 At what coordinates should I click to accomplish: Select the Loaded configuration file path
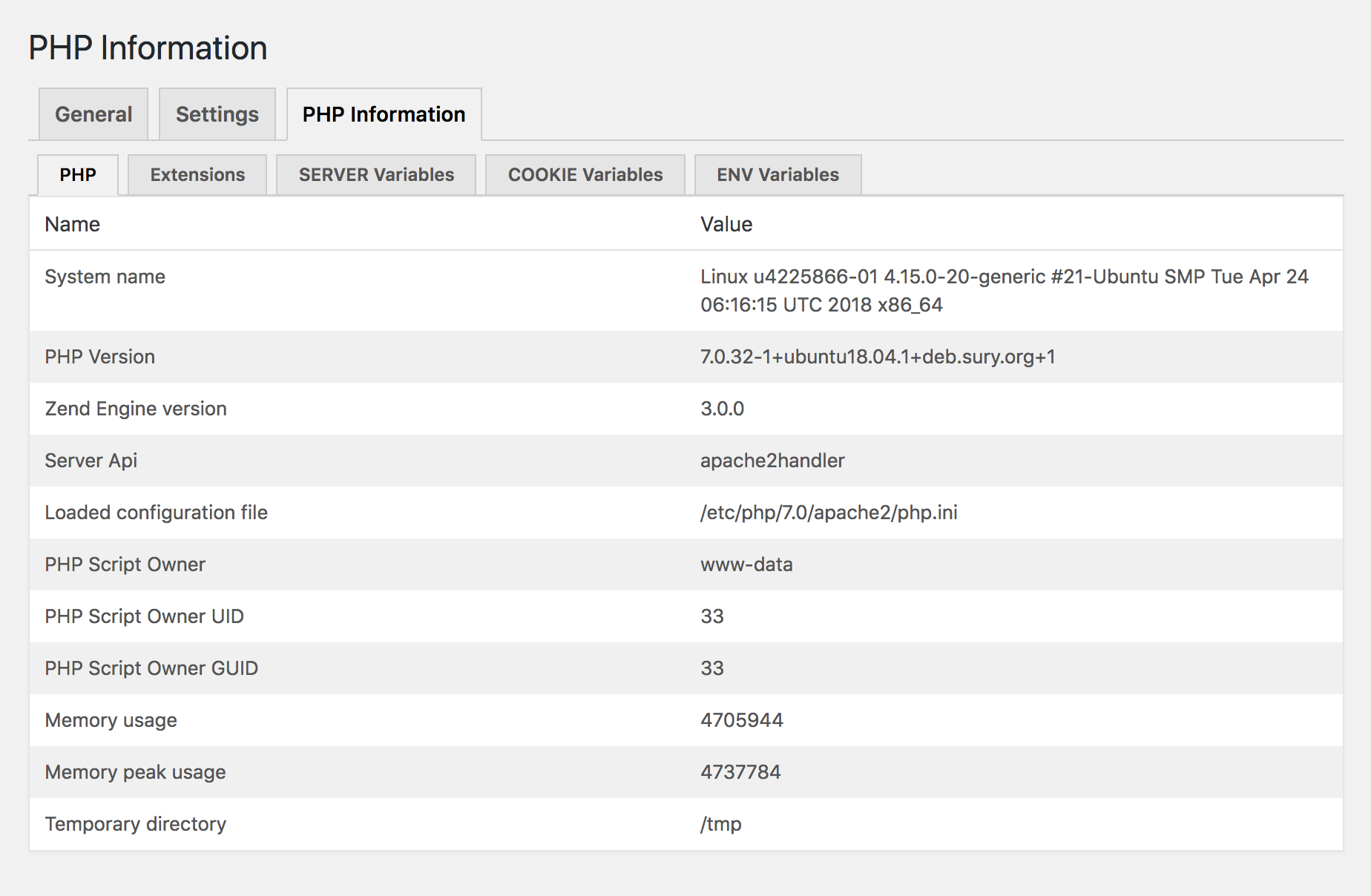[x=829, y=513]
